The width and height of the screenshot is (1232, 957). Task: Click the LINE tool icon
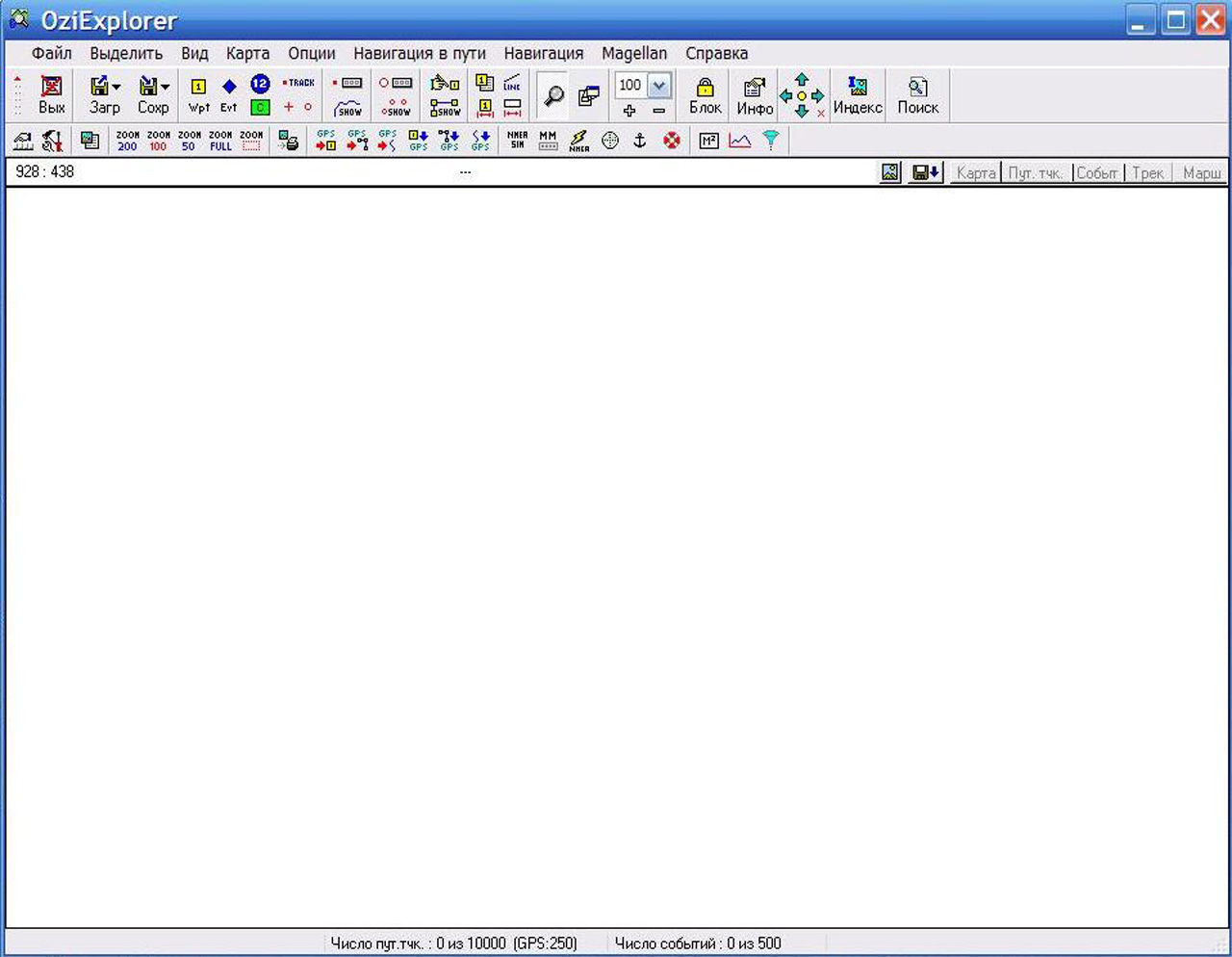pyautogui.click(x=512, y=84)
